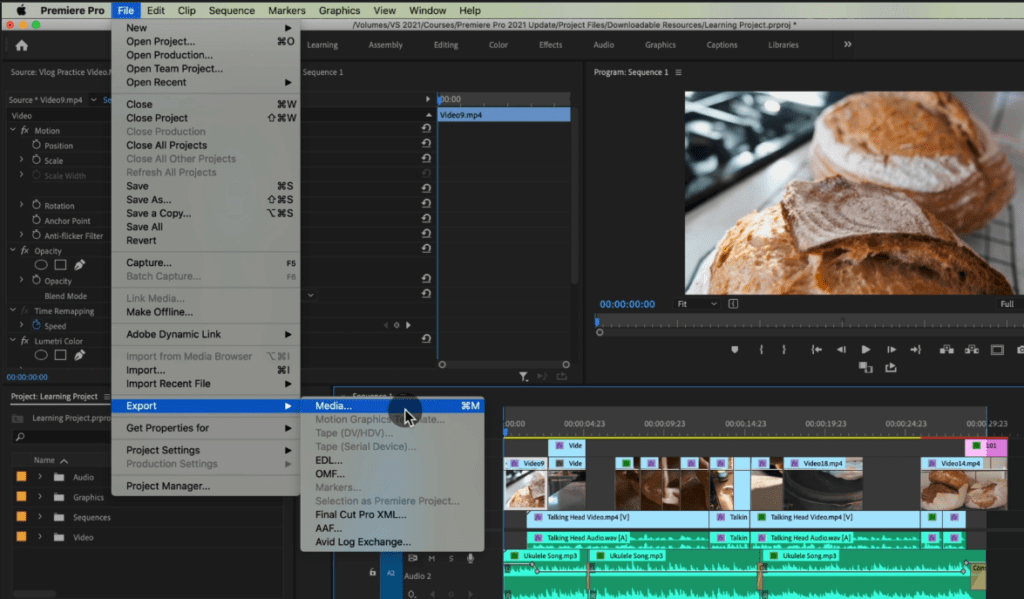Screen dimensions: 1024x599
Task: Switch to the Color workspace tab
Action: click(x=498, y=45)
